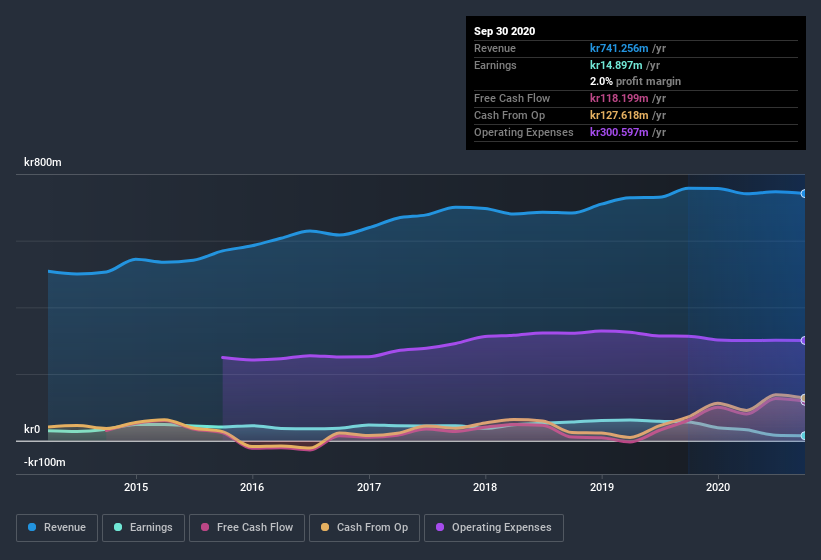821x560 pixels.
Task: Click the Earnings line end marker
Action: 804,436
